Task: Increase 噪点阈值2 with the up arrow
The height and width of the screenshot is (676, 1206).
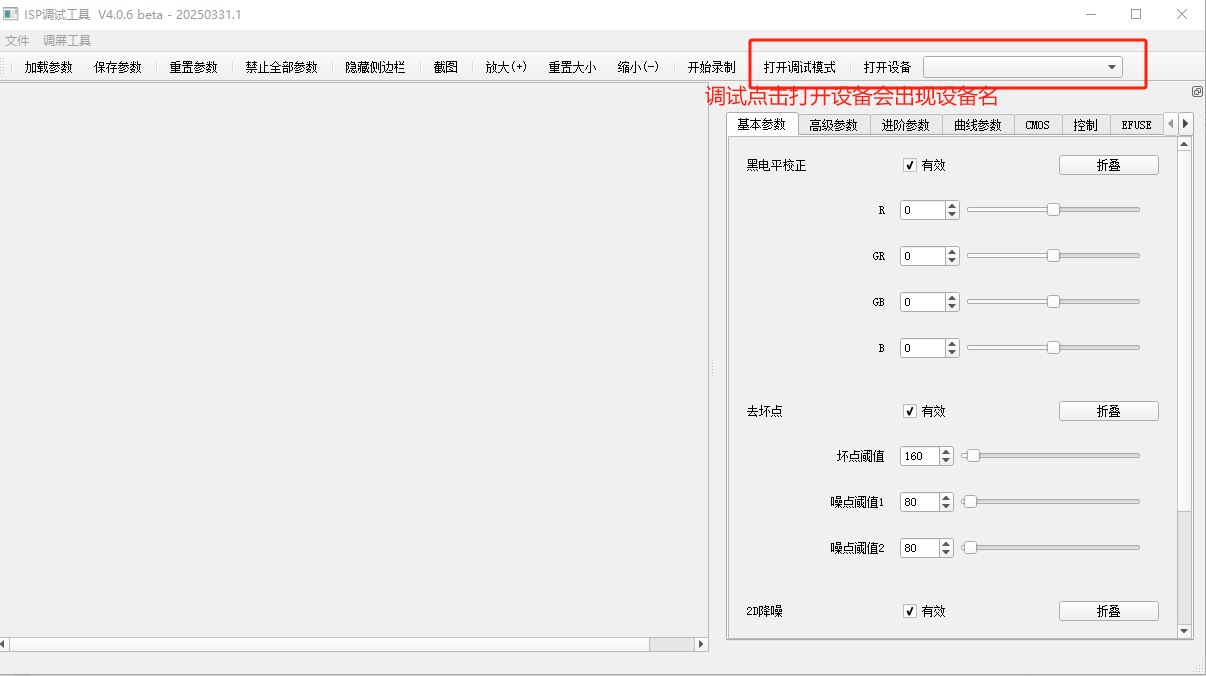Action: coord(947,544)
